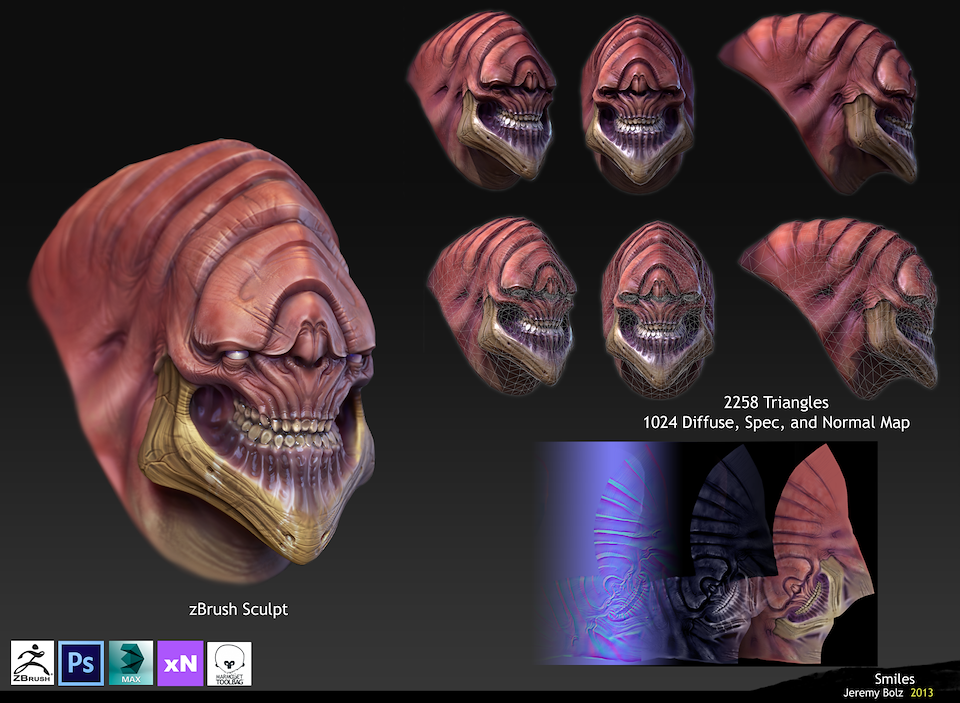The width and height of the screenshot is (960, 703).
Task: Click the Photoshop Ps icon
Action: (x=81, y=663)
